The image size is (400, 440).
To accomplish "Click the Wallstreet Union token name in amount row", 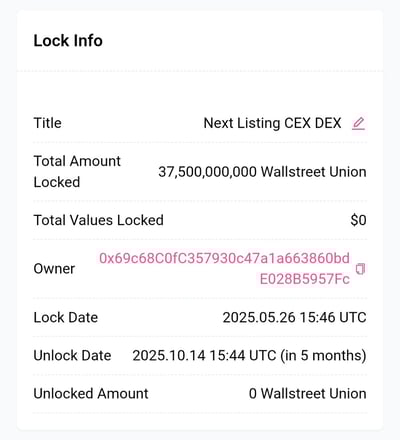I will [314, 172].
